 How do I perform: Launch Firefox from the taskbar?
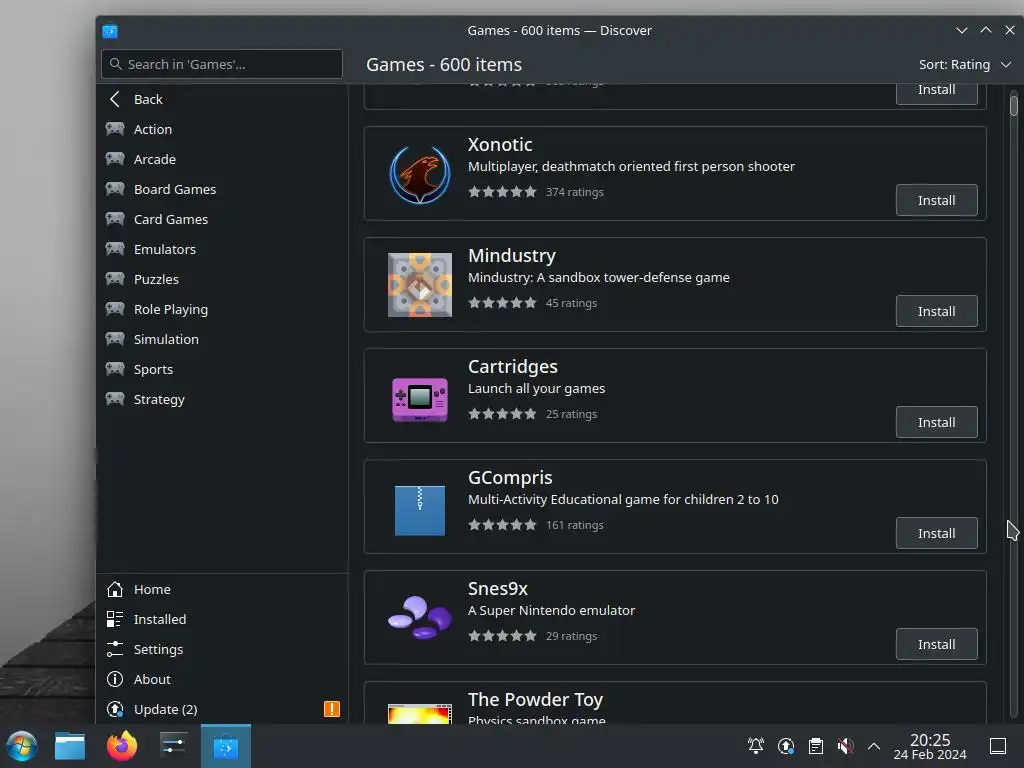122,746
